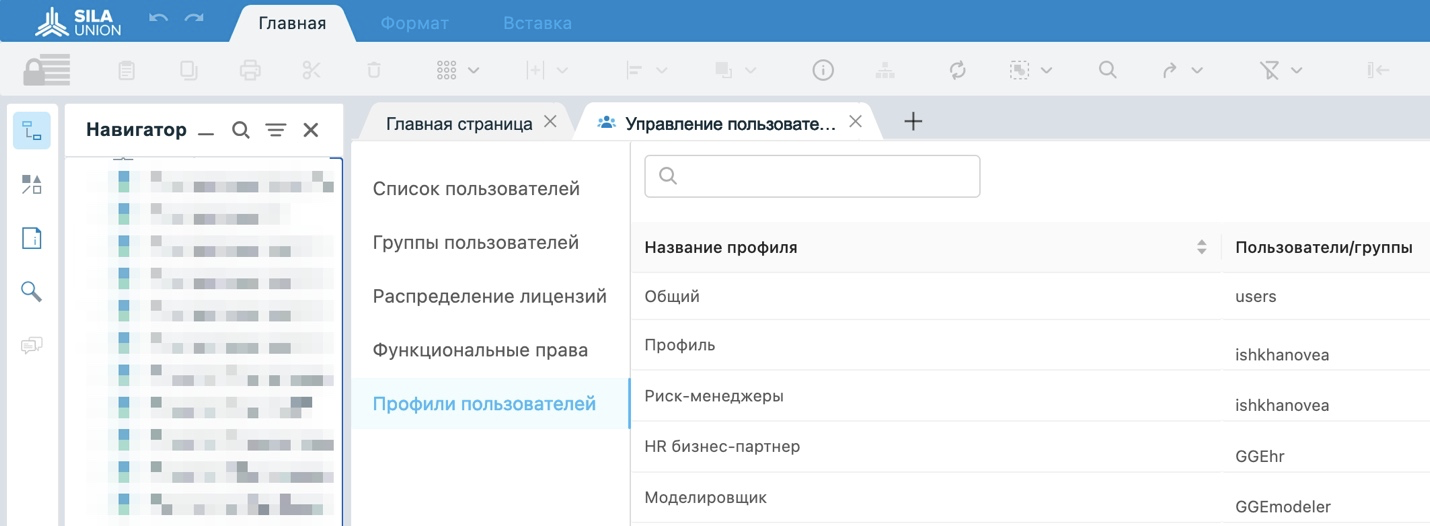1430x526 pixels.
Task: Click the refresh arrows icon
Action: point(958,70)
